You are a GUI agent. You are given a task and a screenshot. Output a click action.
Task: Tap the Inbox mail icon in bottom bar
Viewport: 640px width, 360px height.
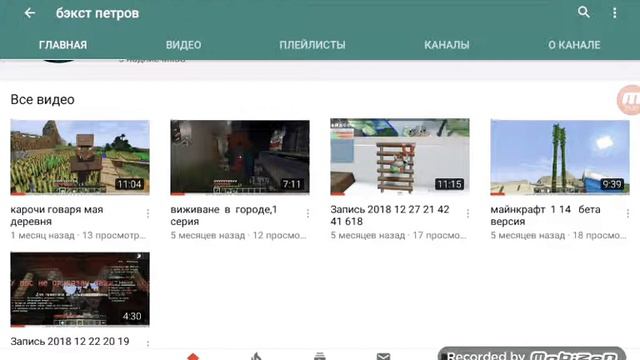pos(383,357)
